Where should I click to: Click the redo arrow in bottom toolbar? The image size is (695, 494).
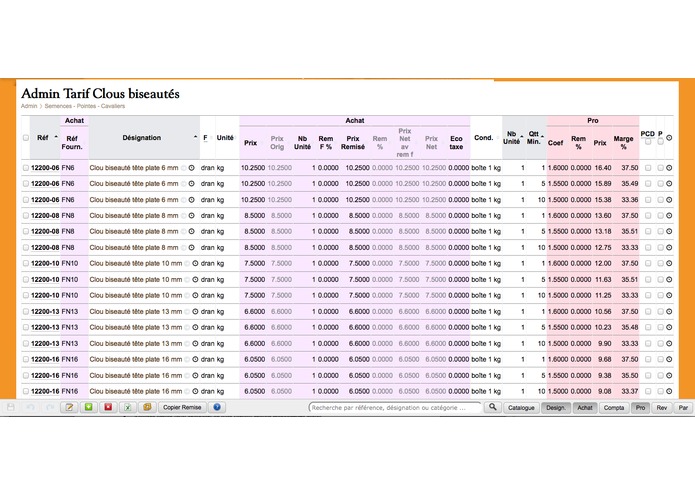[x=50, y=407]
